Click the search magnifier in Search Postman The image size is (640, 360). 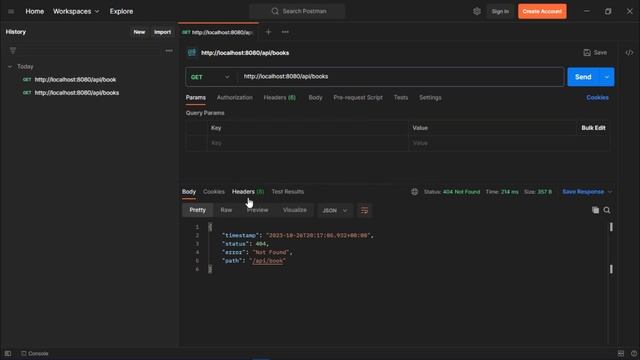275,11
